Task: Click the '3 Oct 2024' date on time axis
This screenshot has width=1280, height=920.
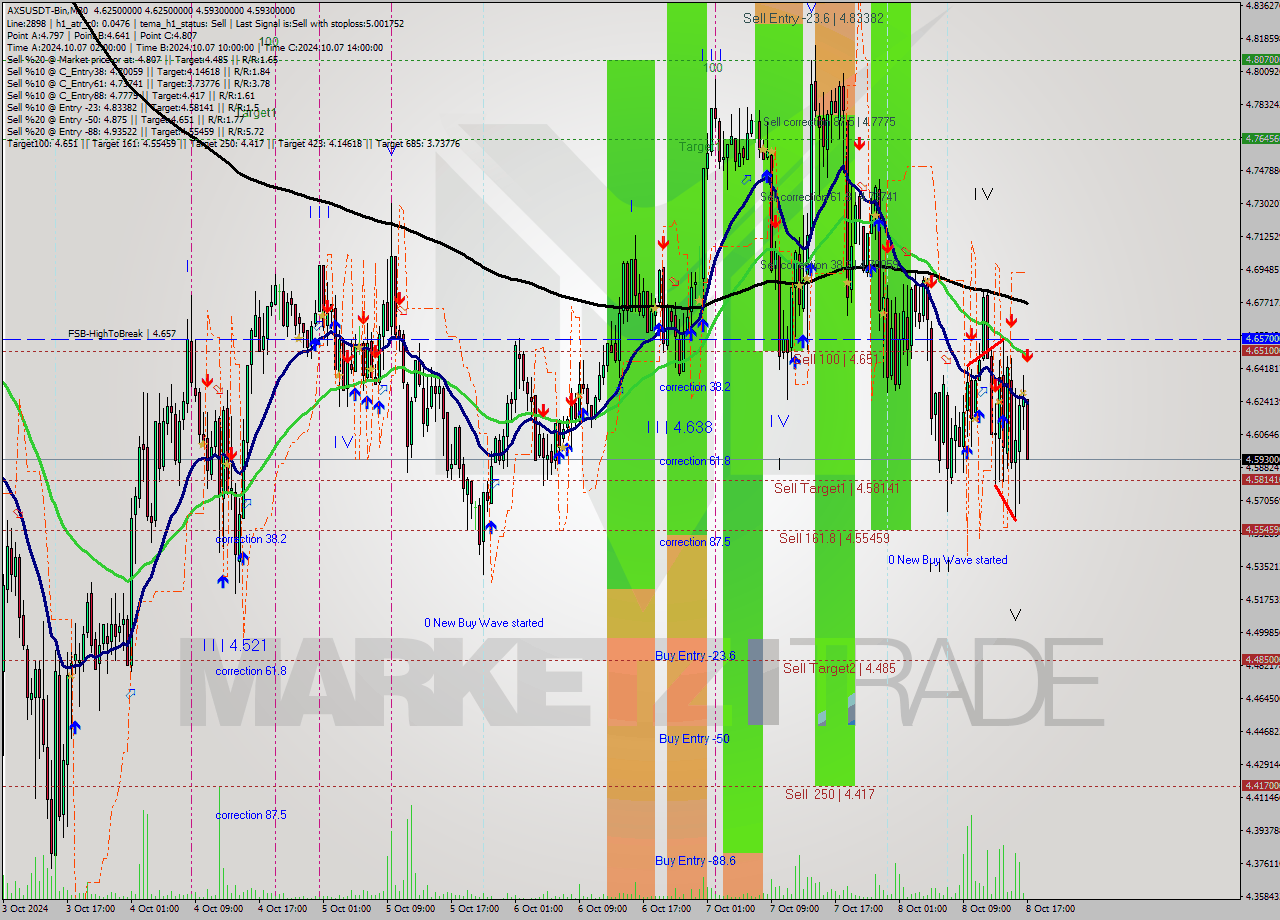Action: pos(27,909)
